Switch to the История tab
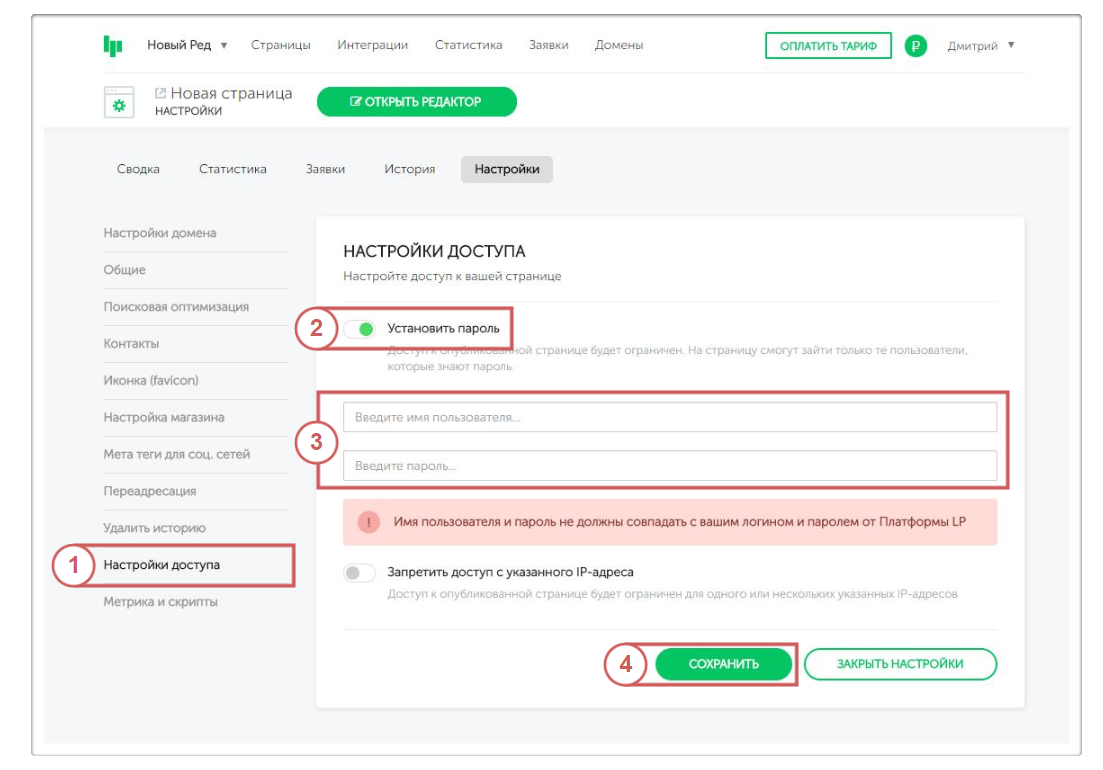The width and height of the screenshot is (1103, 770). point(409,169)
